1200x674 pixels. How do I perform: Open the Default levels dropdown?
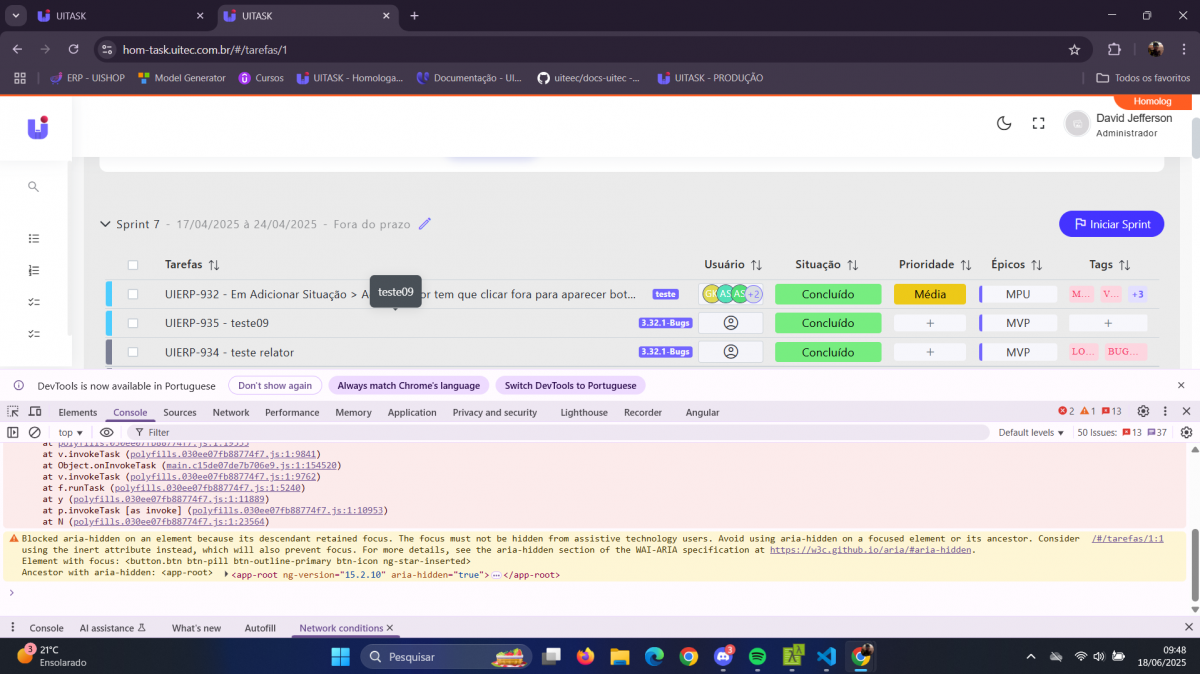click(1031, 432)
